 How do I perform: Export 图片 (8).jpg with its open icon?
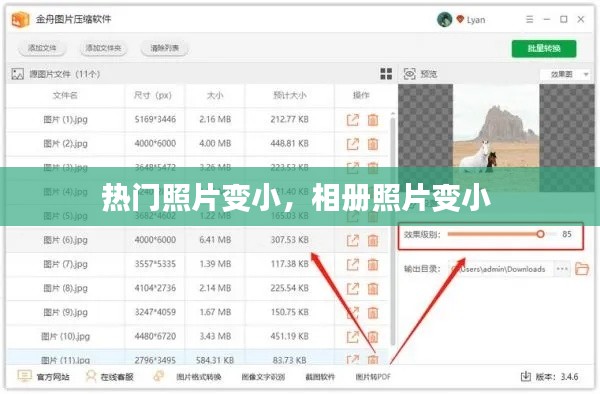(x=352, y=288)
